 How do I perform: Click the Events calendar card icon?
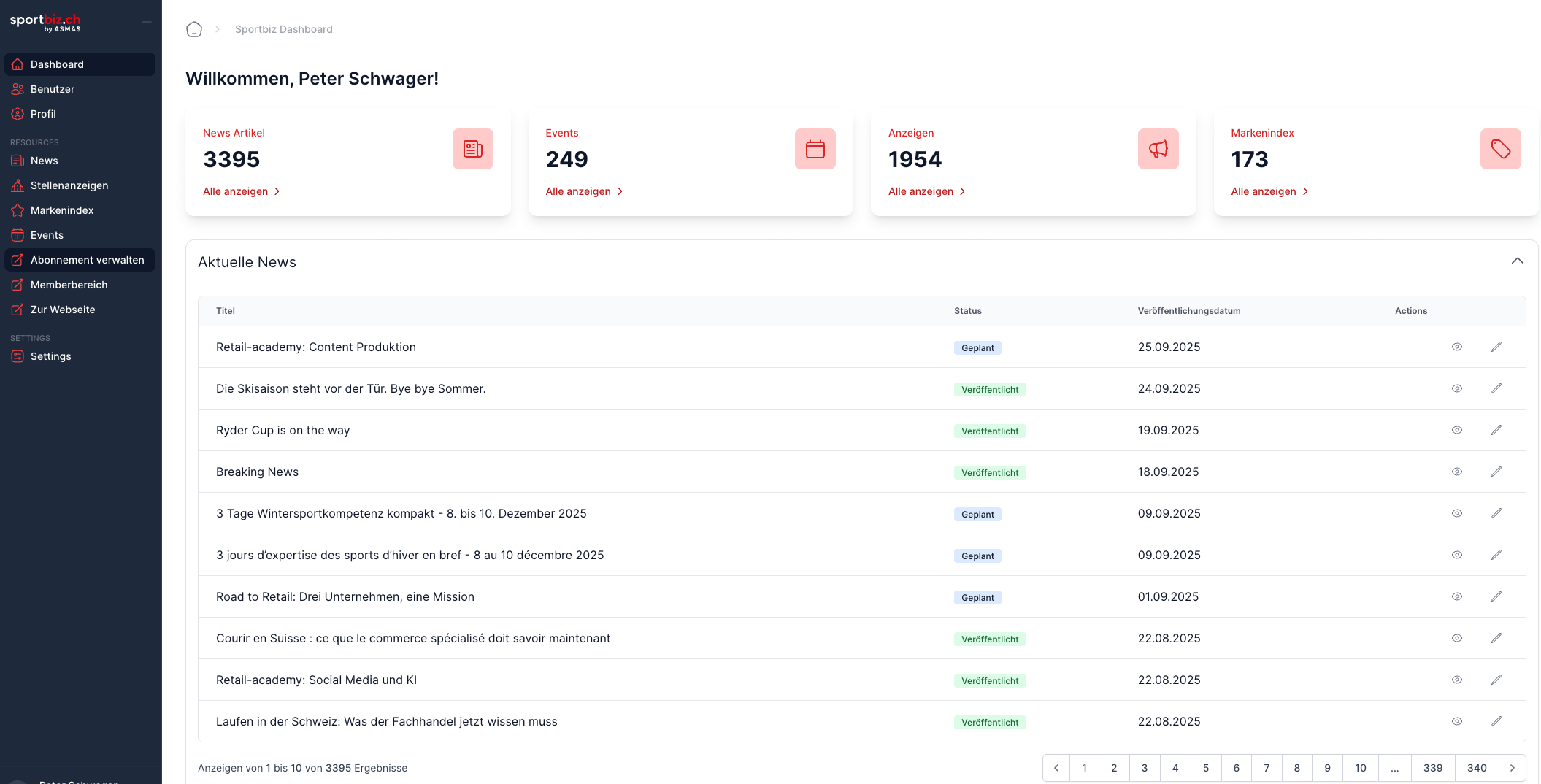[x=815, y=149]
